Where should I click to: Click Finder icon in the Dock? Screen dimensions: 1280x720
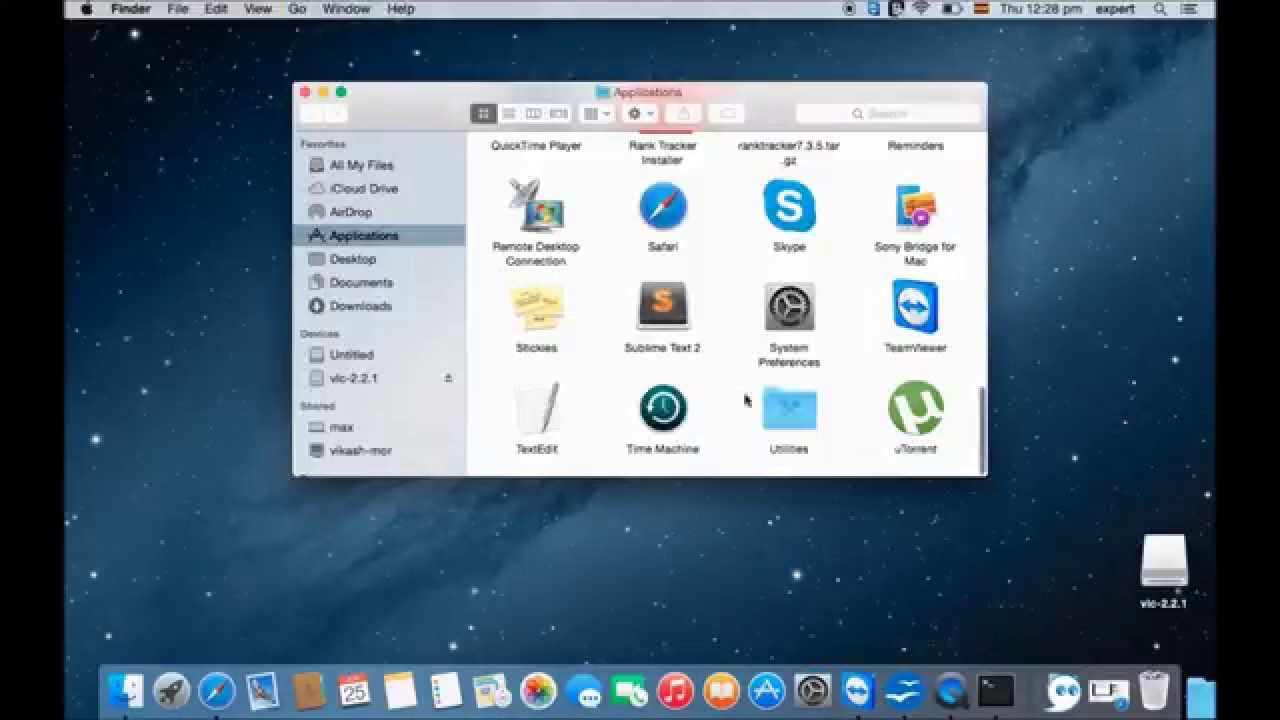(127, 690)
